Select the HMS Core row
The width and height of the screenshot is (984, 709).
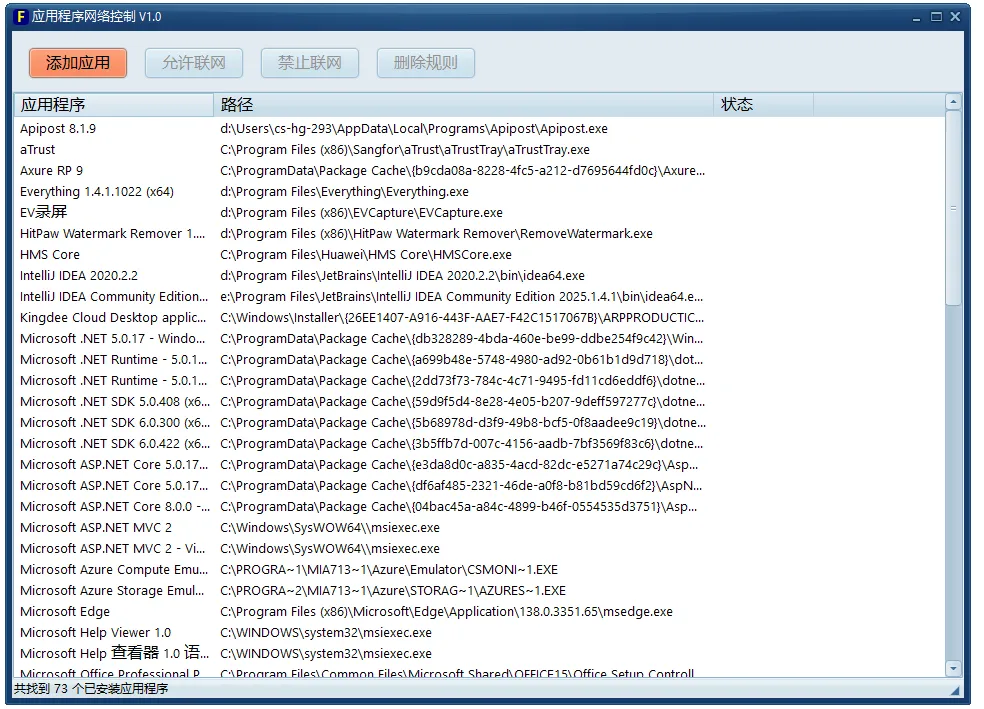tap(479, 255)
